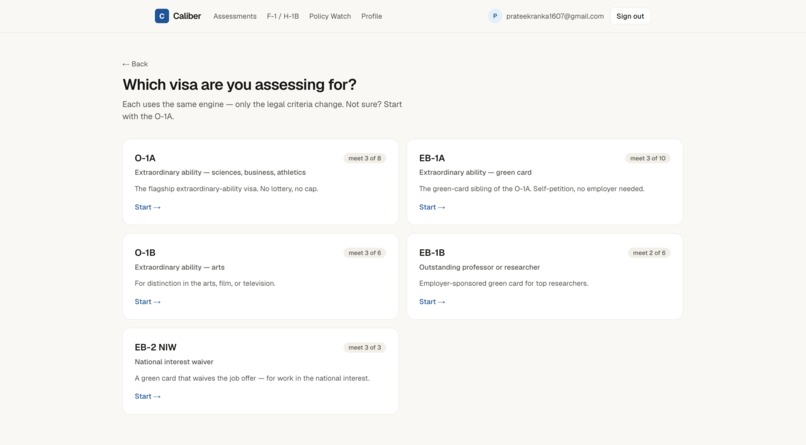Start the EB-1B assessment
Viewport: 806px width, 445px height.
tap(432, 302)
